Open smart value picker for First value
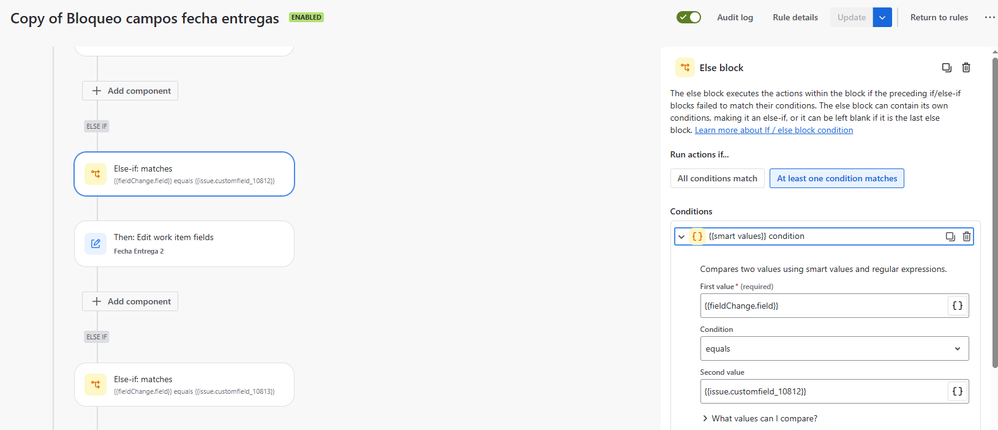This screenshot has width=998, height=430. coord(957,305)
